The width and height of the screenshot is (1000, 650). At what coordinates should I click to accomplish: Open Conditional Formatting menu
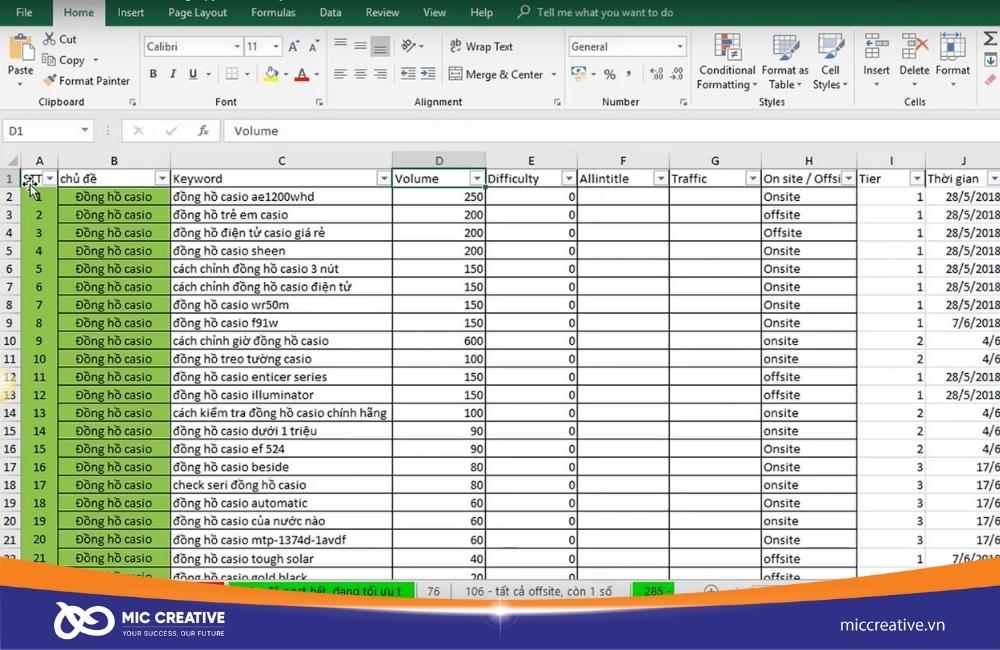point(726,62)
